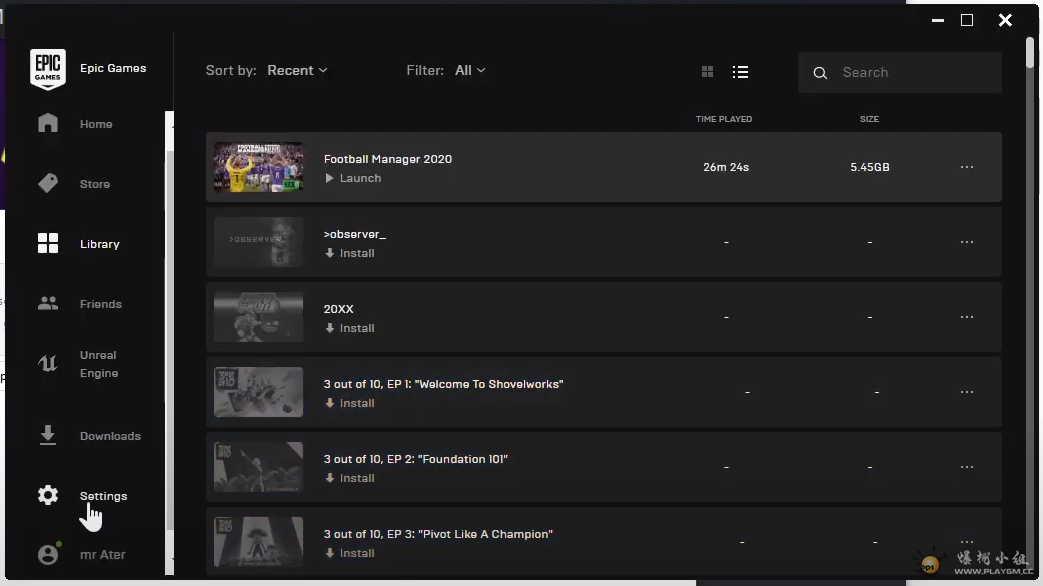Open the Settings menu label

coord(103,496)
